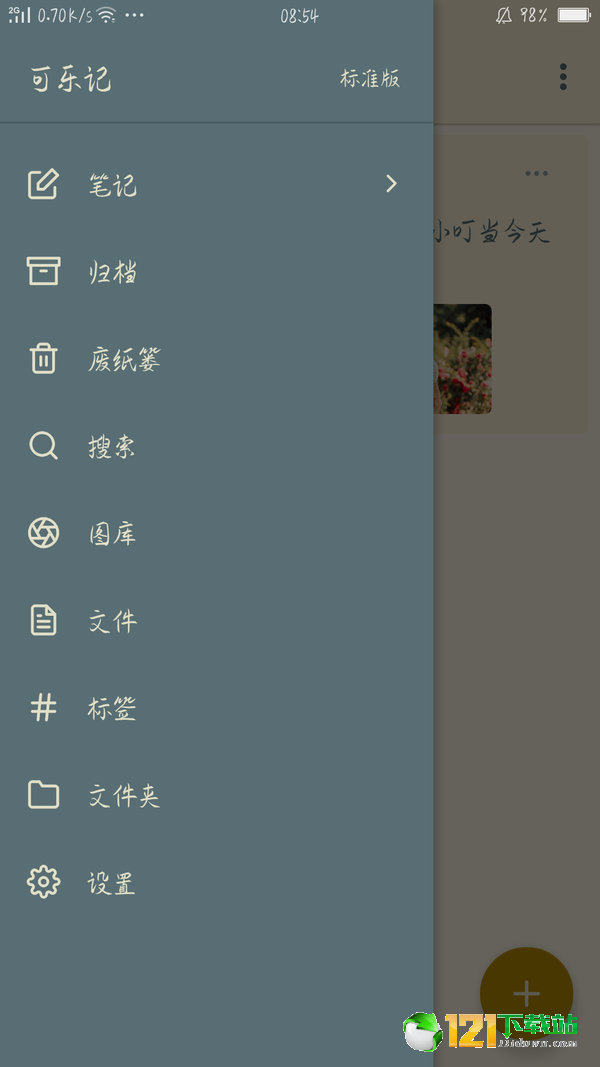Tap the 标签 hash icon
600x1067 pixels.
tap(43, 708)
